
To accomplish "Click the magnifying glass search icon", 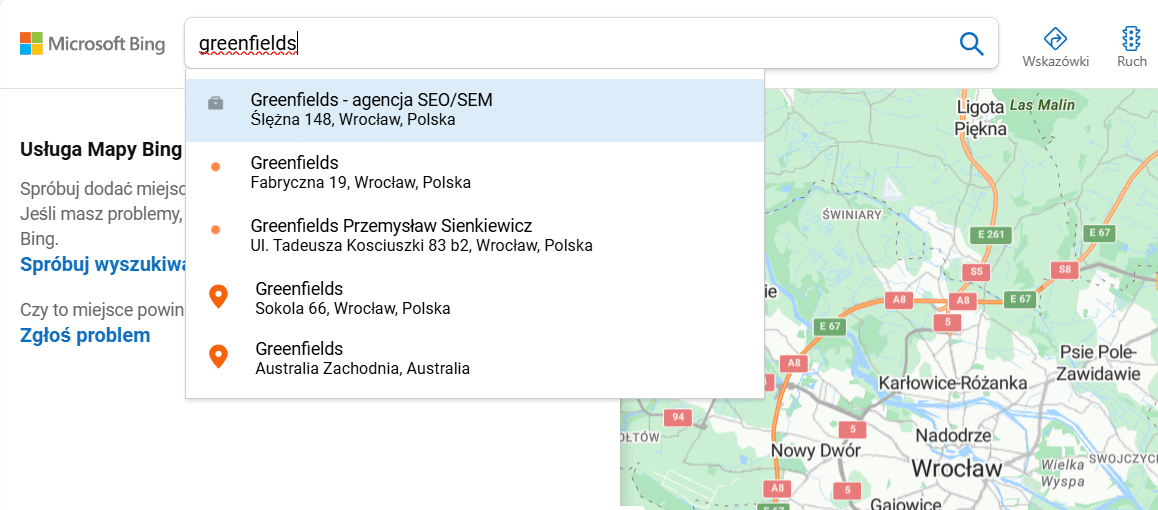I will [x=971, y=44].
